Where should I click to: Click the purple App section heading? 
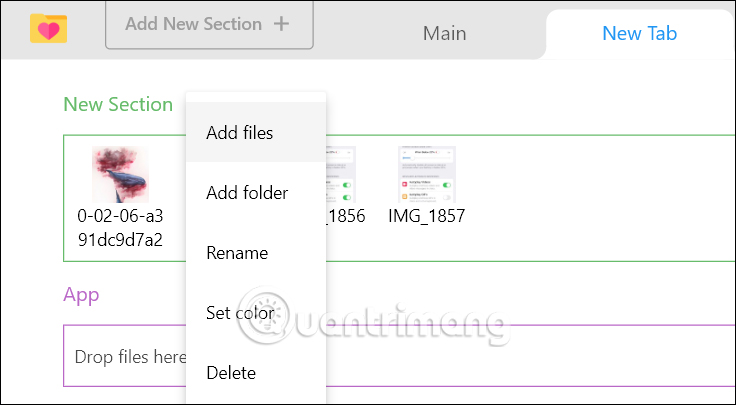(81, 294)
